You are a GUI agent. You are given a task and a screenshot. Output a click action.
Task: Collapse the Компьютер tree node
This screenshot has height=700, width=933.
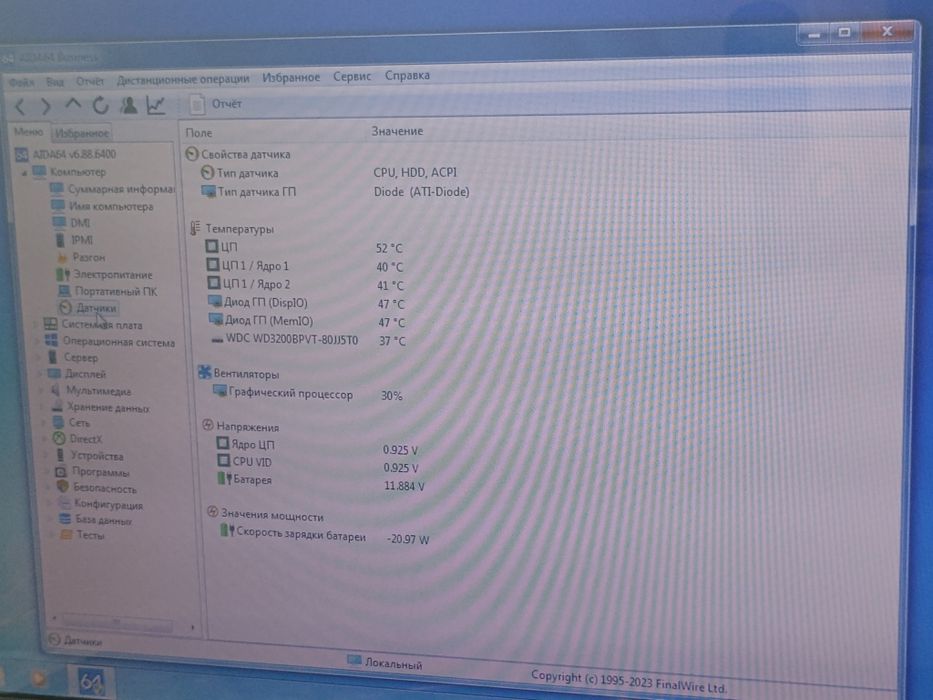(x=24, y=173)
